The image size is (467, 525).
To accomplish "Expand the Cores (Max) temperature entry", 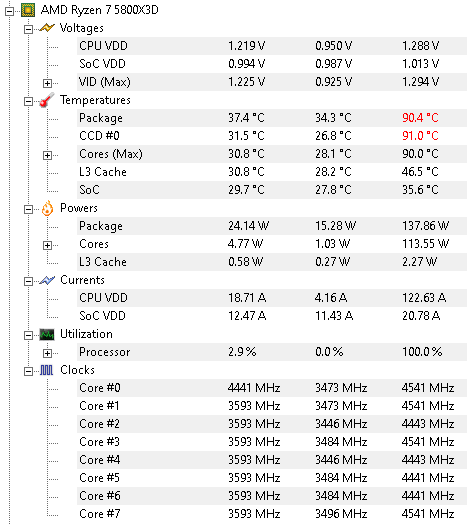I will 48,155.
